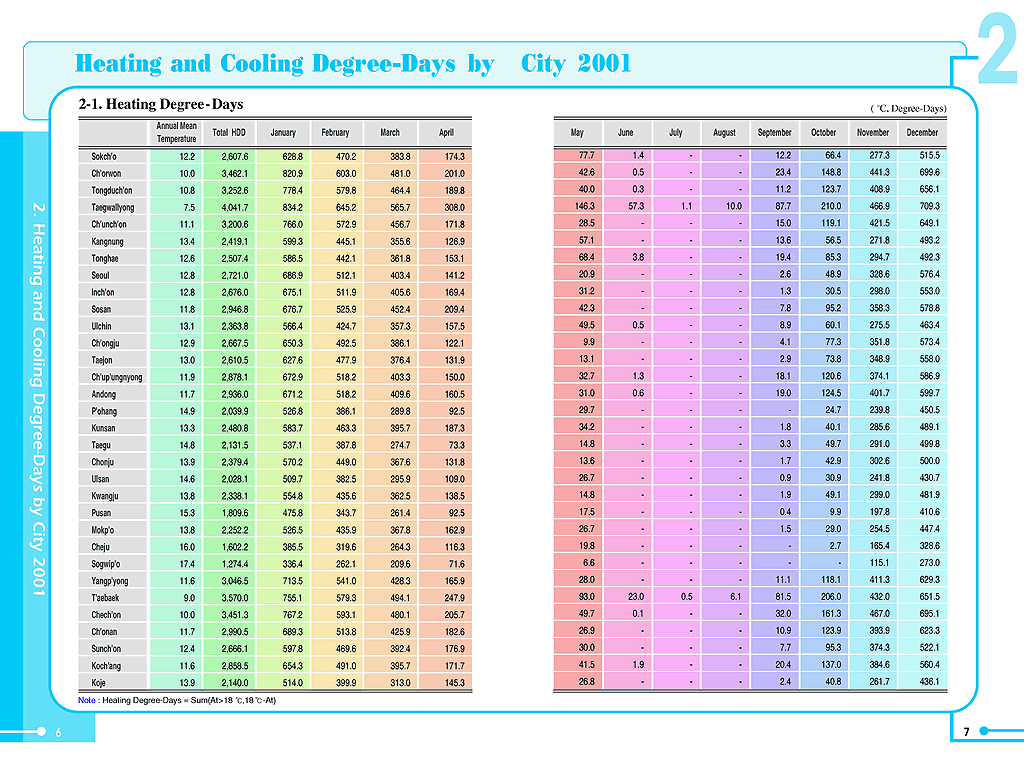This screenshot has width=1024, height=767.
Task: Click the city name 'Chonju'
Action: [x=103, y=463]
